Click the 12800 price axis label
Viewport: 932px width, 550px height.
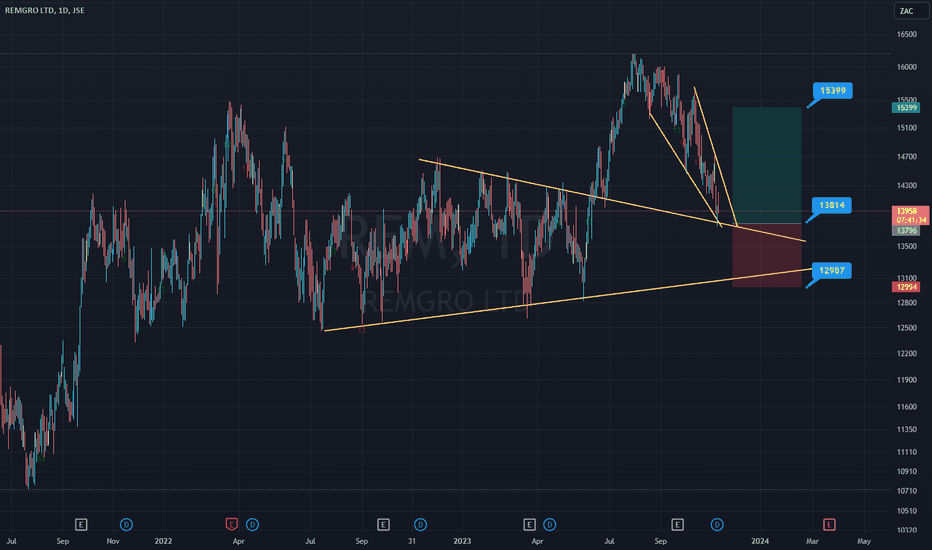[906, 303]
